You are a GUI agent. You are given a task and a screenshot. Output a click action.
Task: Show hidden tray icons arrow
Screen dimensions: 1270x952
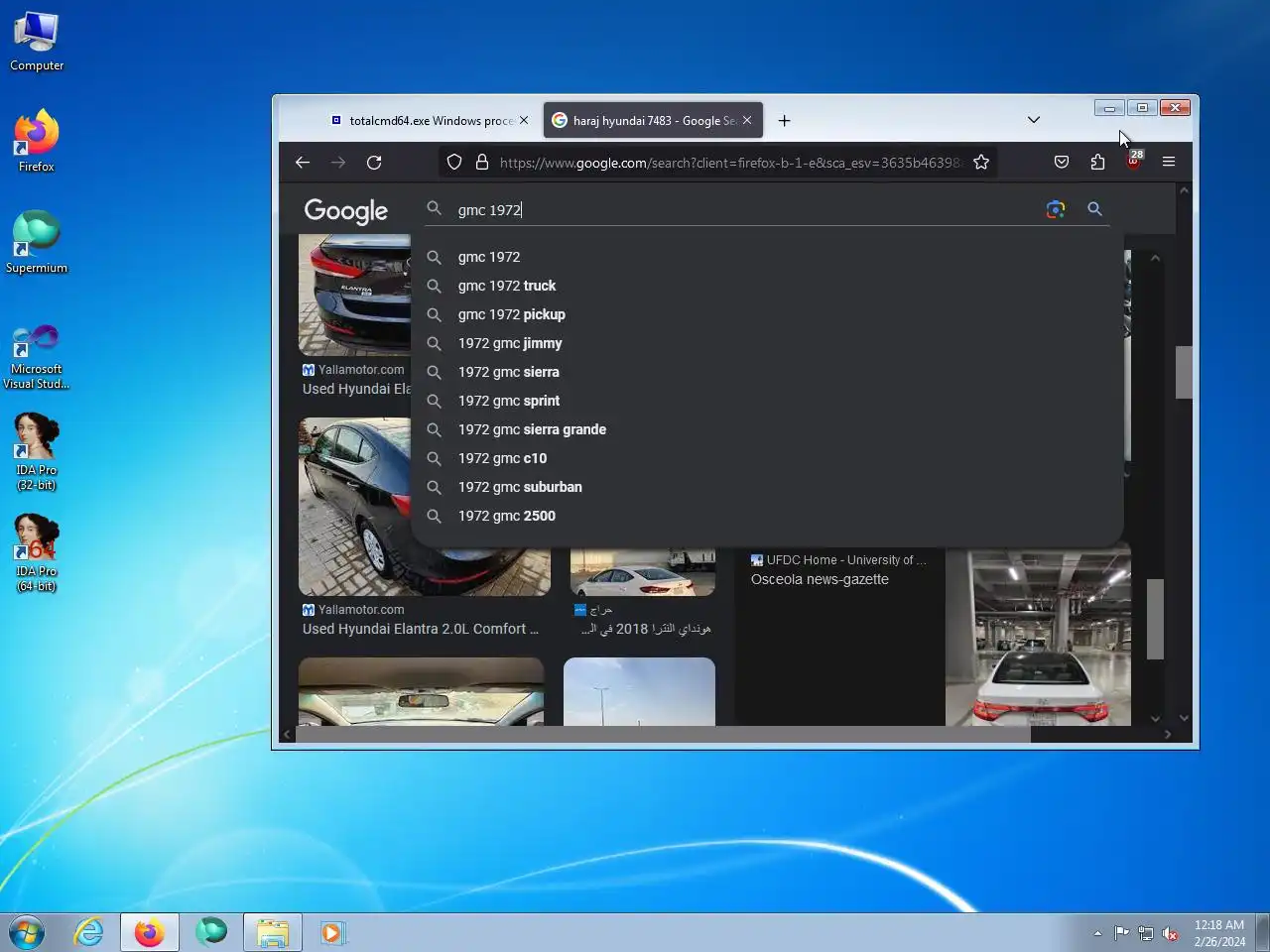pos(1097,933)
